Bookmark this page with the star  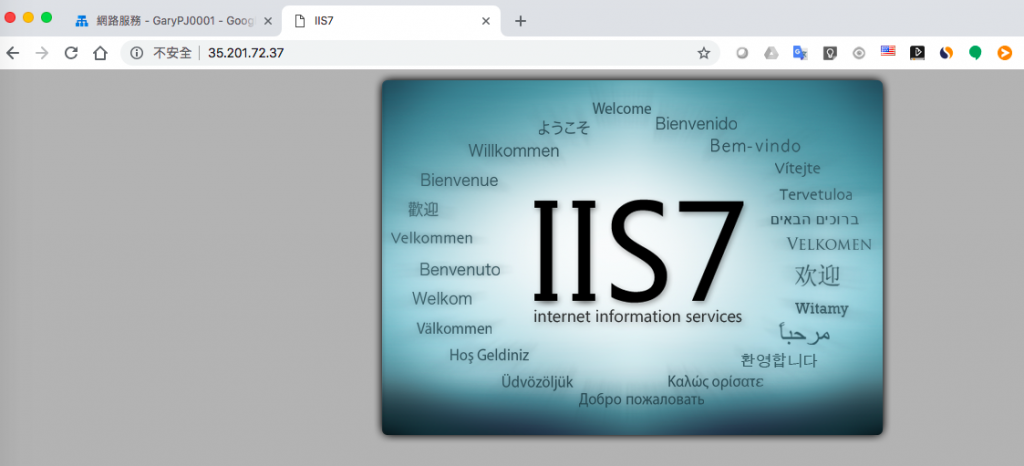click(703, 54)
